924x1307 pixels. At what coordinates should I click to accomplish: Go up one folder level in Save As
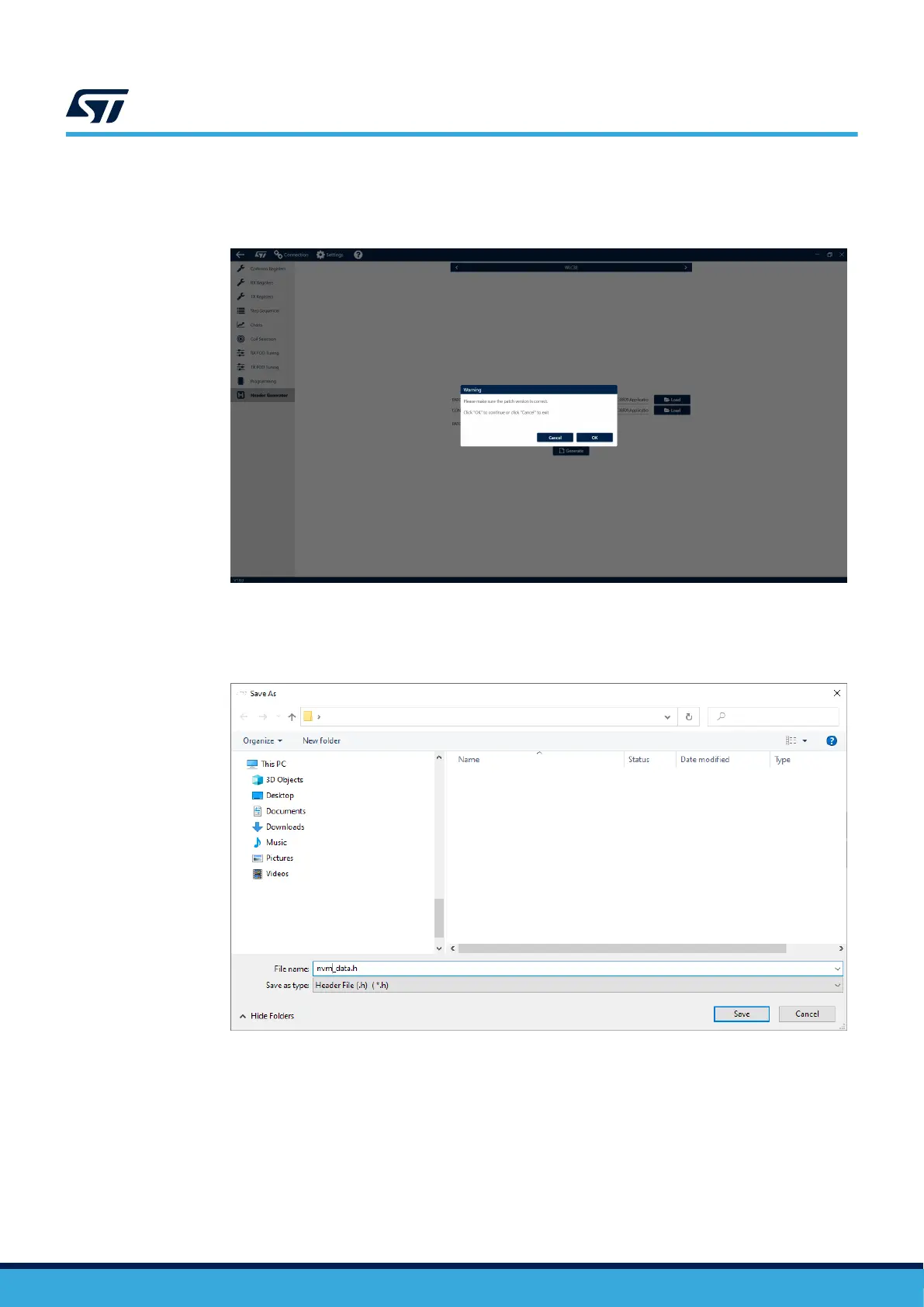(x=292, y=716)
